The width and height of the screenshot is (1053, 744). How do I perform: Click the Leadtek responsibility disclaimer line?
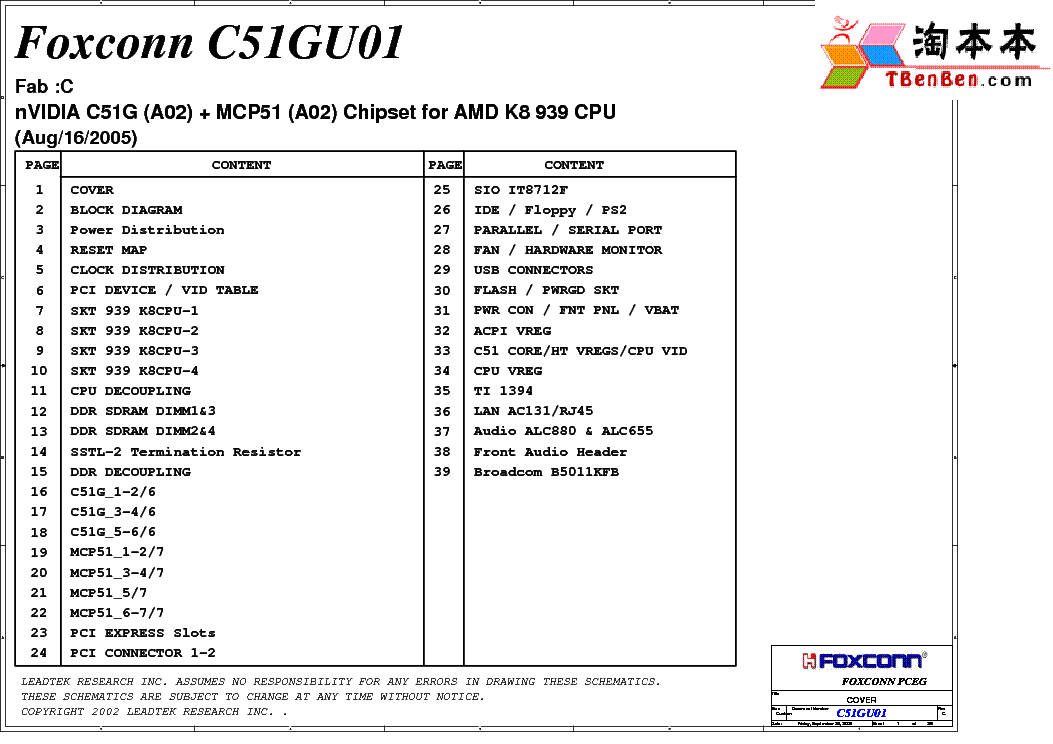[x=340, y=682]
